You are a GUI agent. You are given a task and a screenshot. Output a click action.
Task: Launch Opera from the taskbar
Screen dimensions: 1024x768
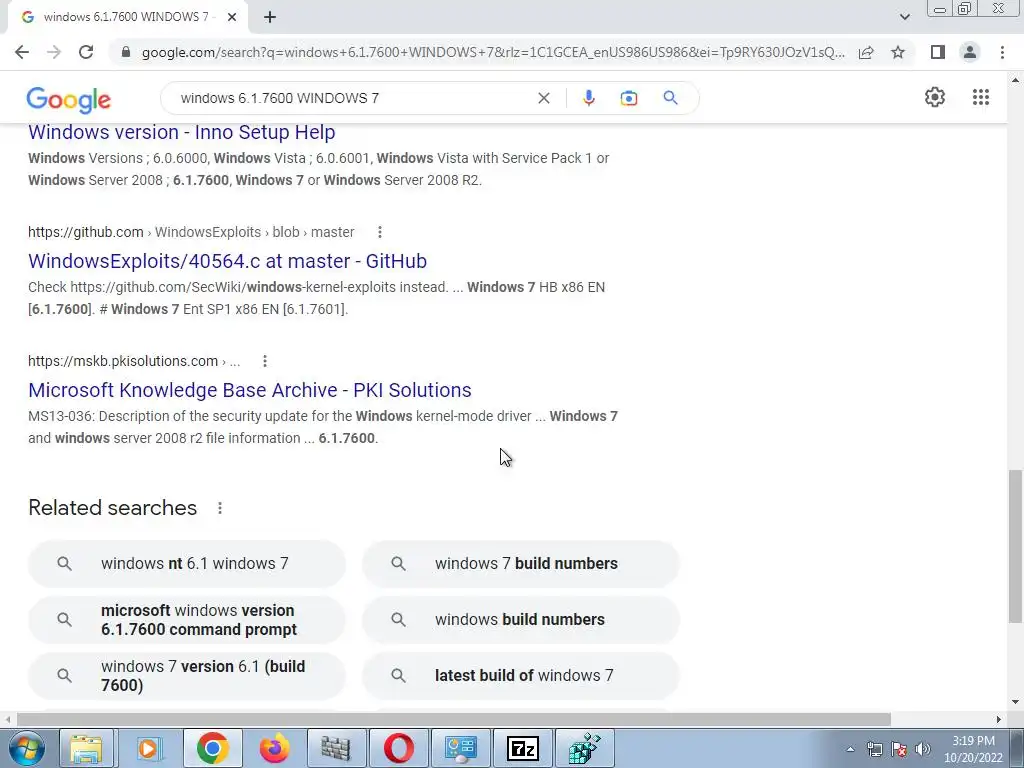click(399, 748)
